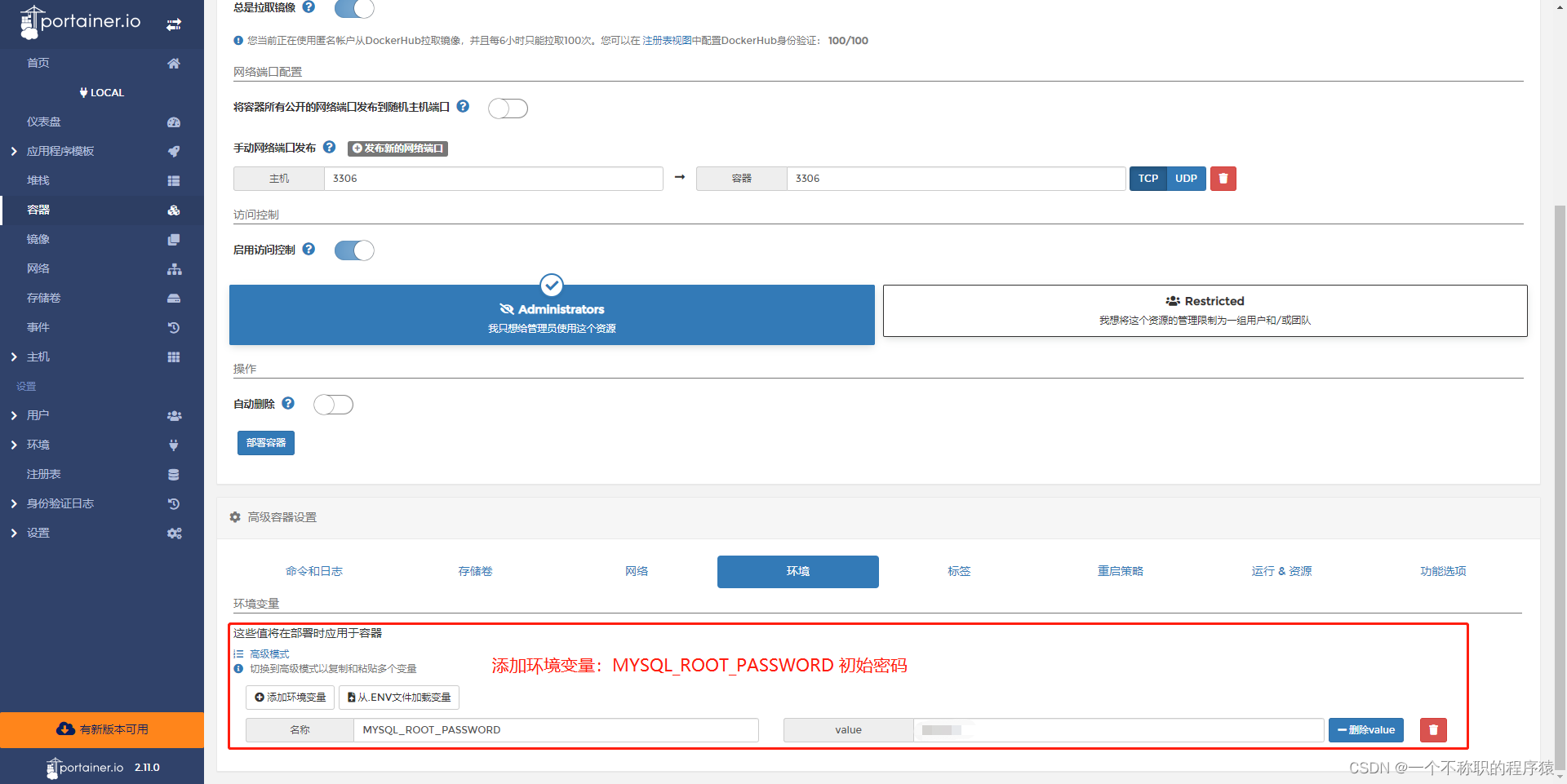The height and width of the screenshot is (784, 1567).
Task: Enable publishing all ports to random host ports
Action: pos(508,108)
